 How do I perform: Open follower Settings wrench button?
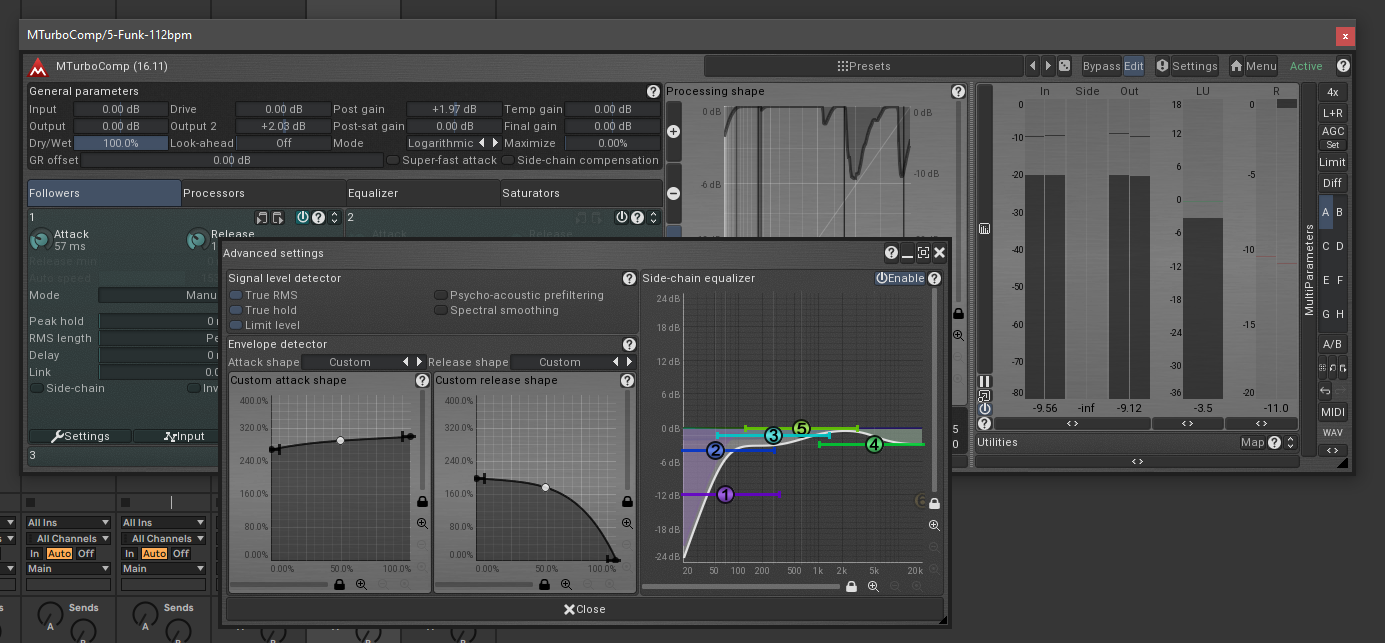(x=79, y=436)
